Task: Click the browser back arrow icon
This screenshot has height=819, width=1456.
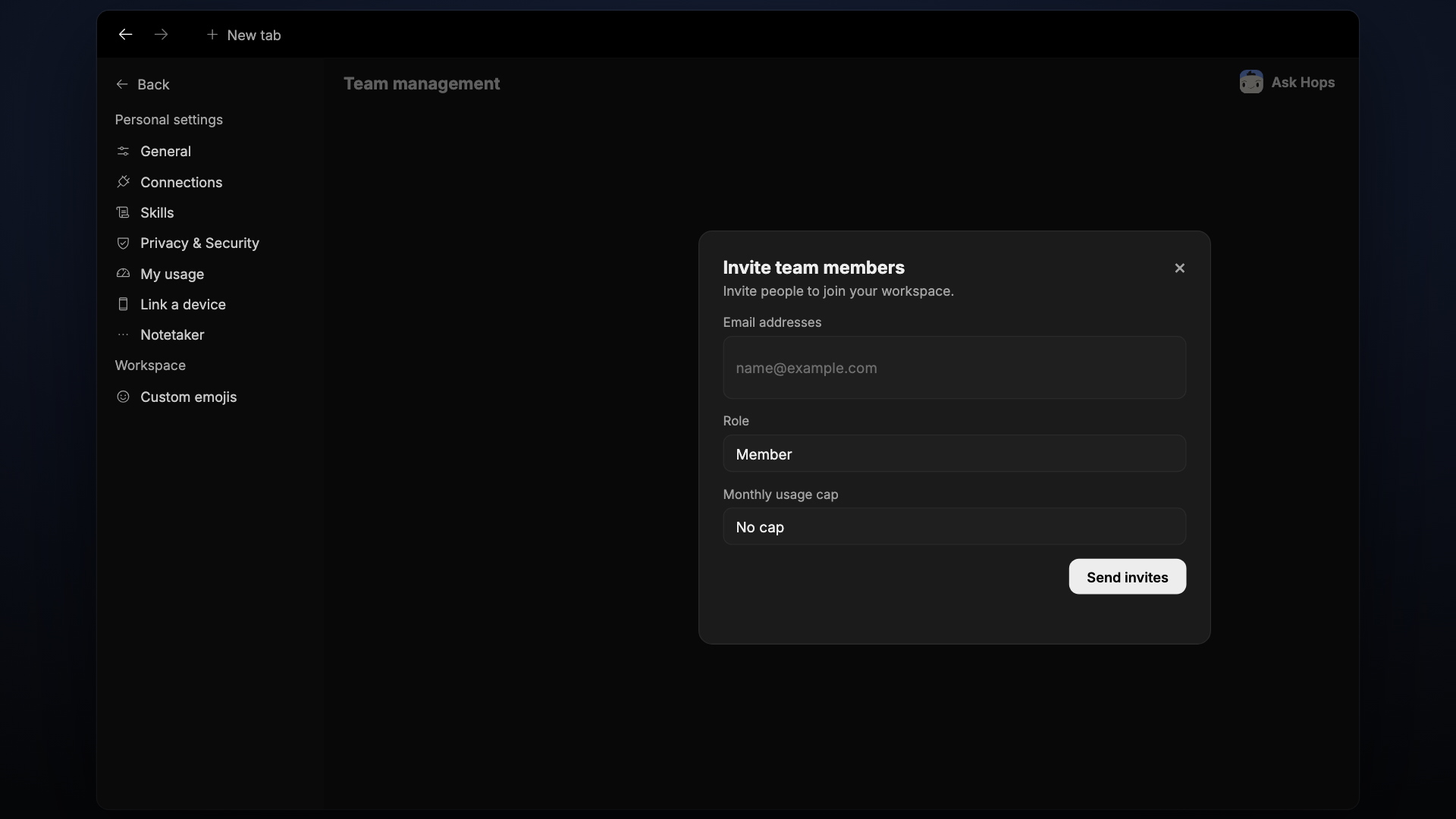Action: click(x=125, y=35)
